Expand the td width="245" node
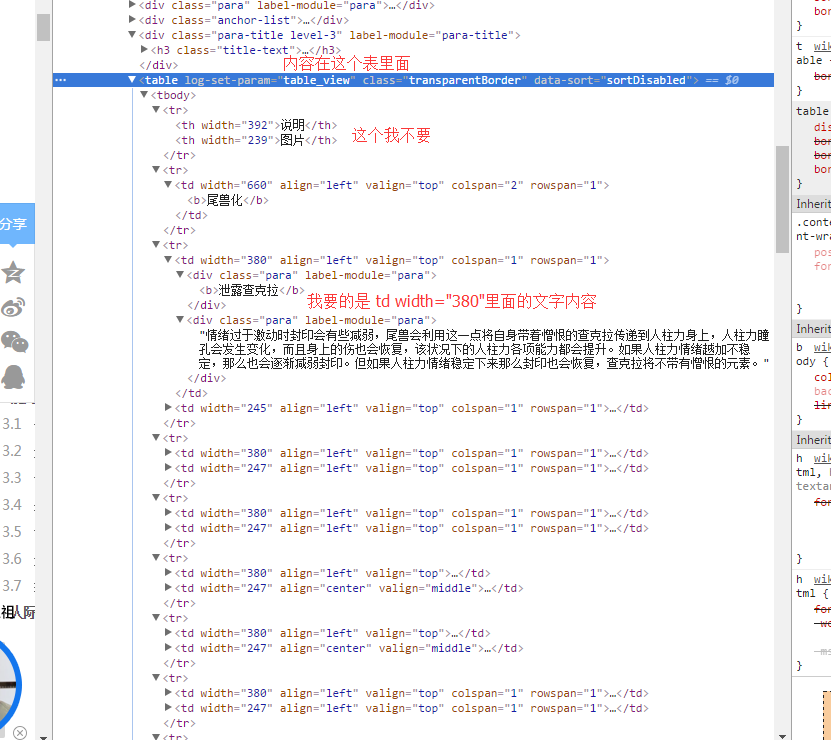 [x=168, y=408]
